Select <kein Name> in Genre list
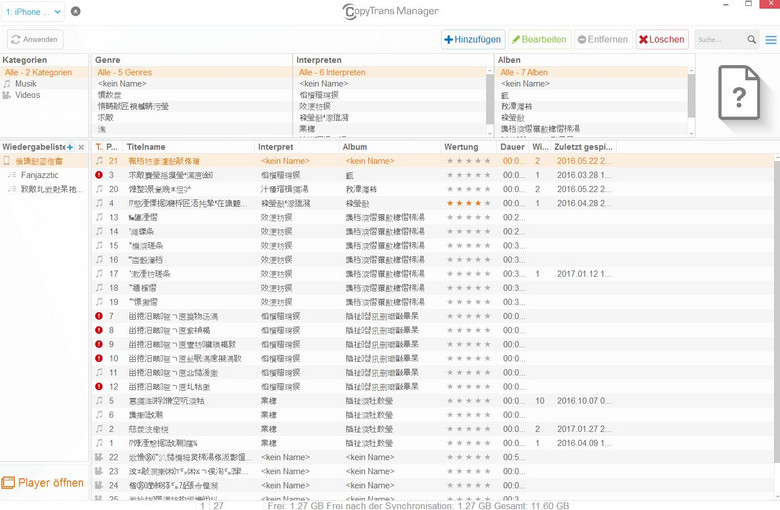780x510 pixels. [x=192, y=84]
